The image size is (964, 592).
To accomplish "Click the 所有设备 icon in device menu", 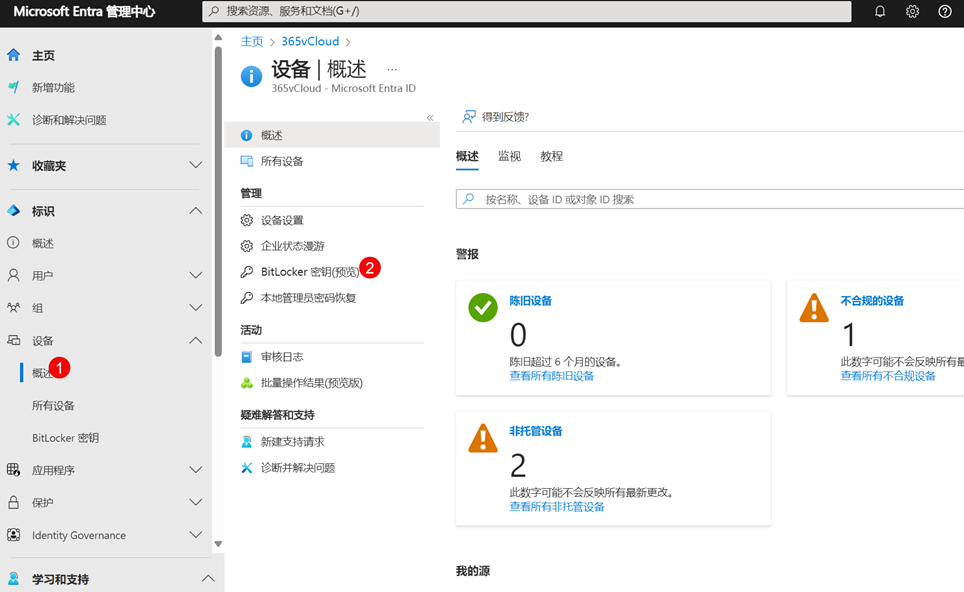I will point(247,161).
